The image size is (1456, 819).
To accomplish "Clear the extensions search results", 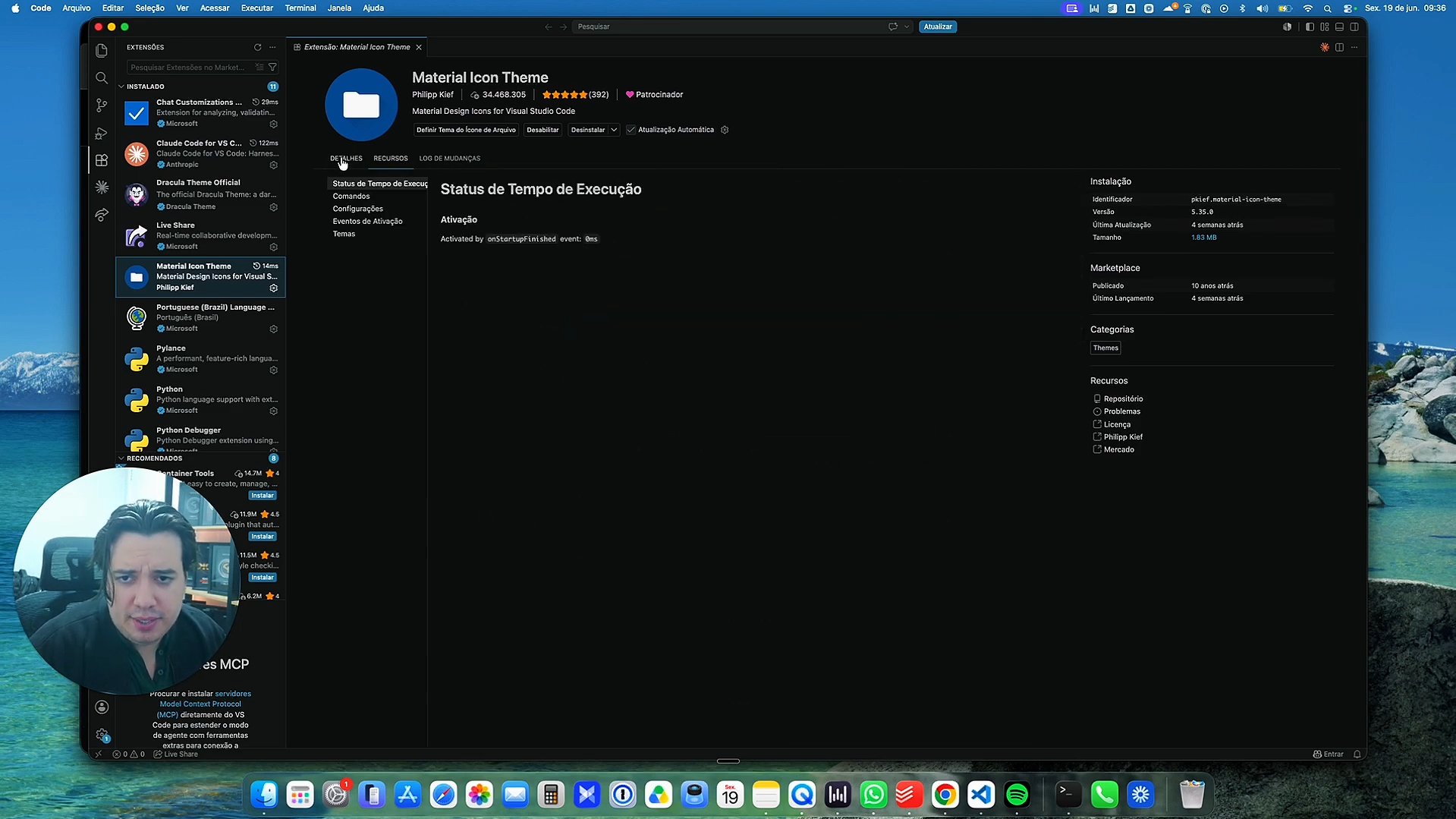I will (x=259, y=68).
